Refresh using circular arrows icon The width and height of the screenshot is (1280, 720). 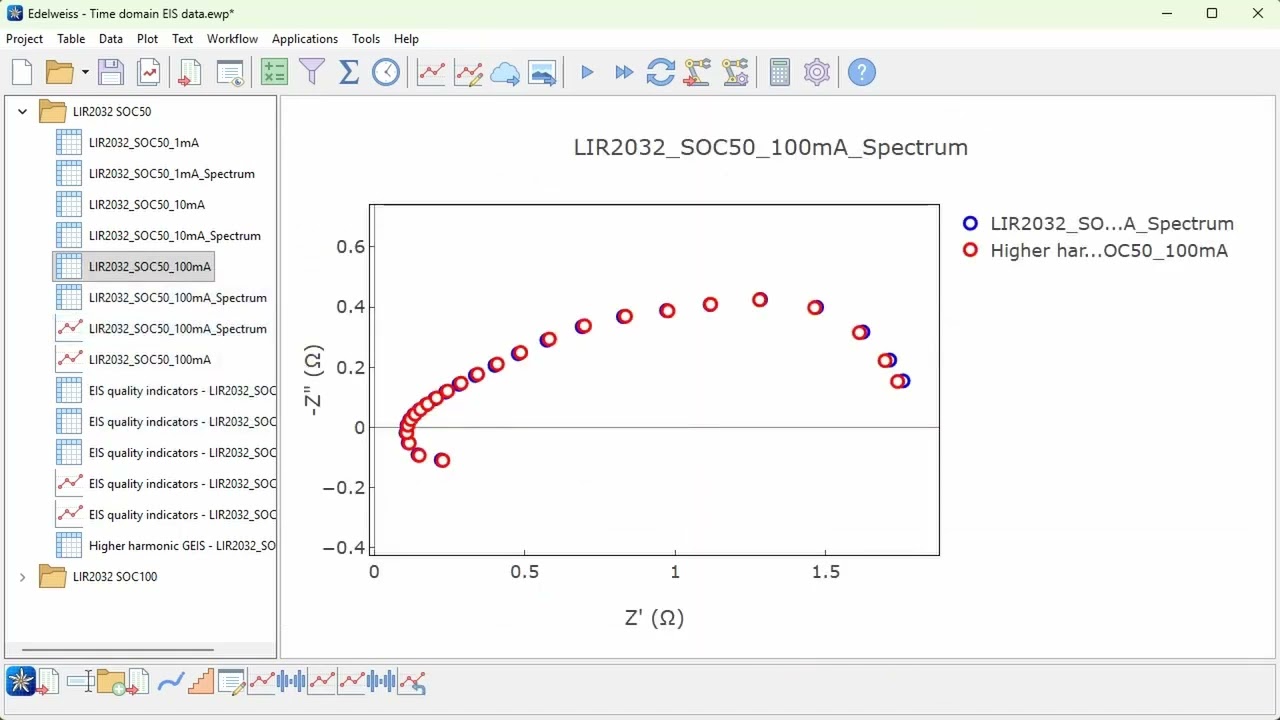coord(661,72)
